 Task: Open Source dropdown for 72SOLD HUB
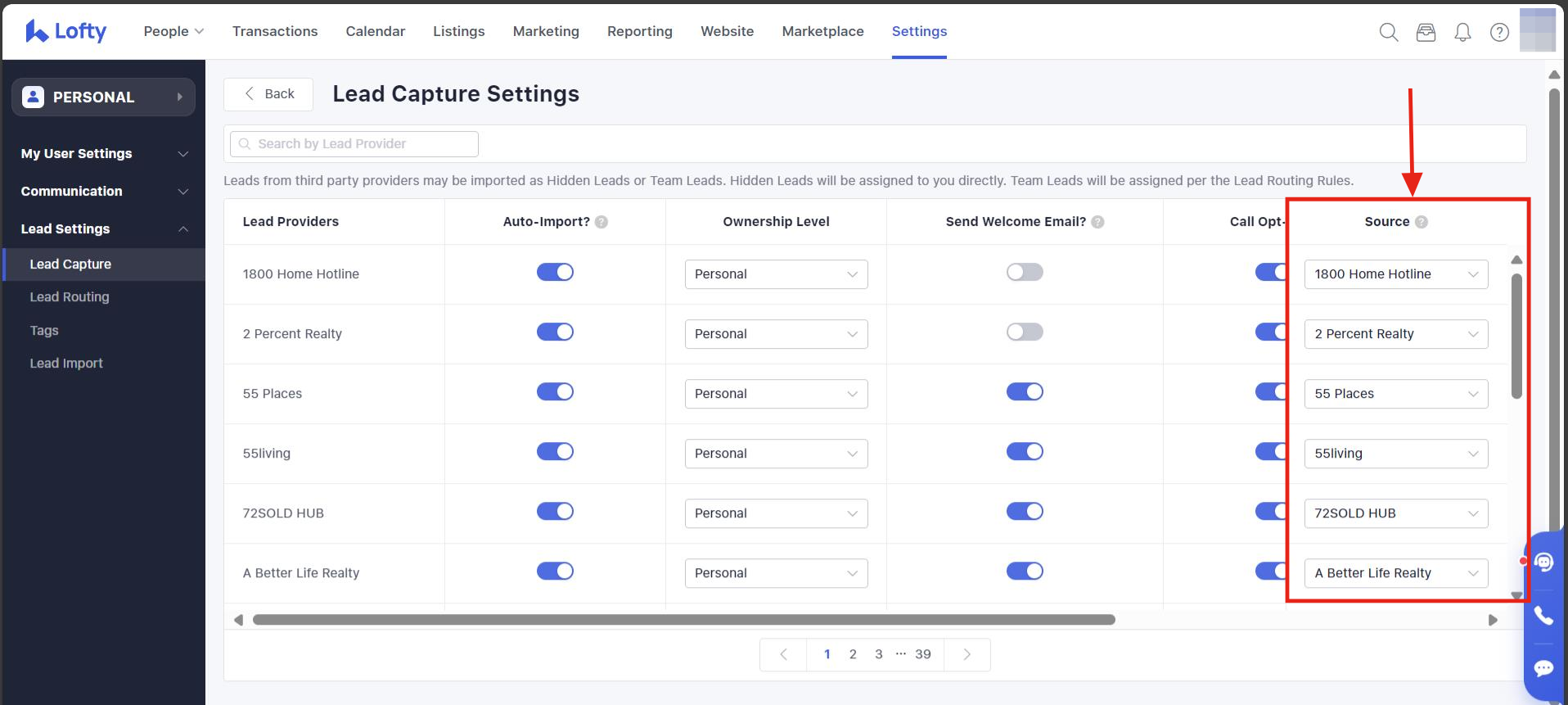[x=1395, y=513]
